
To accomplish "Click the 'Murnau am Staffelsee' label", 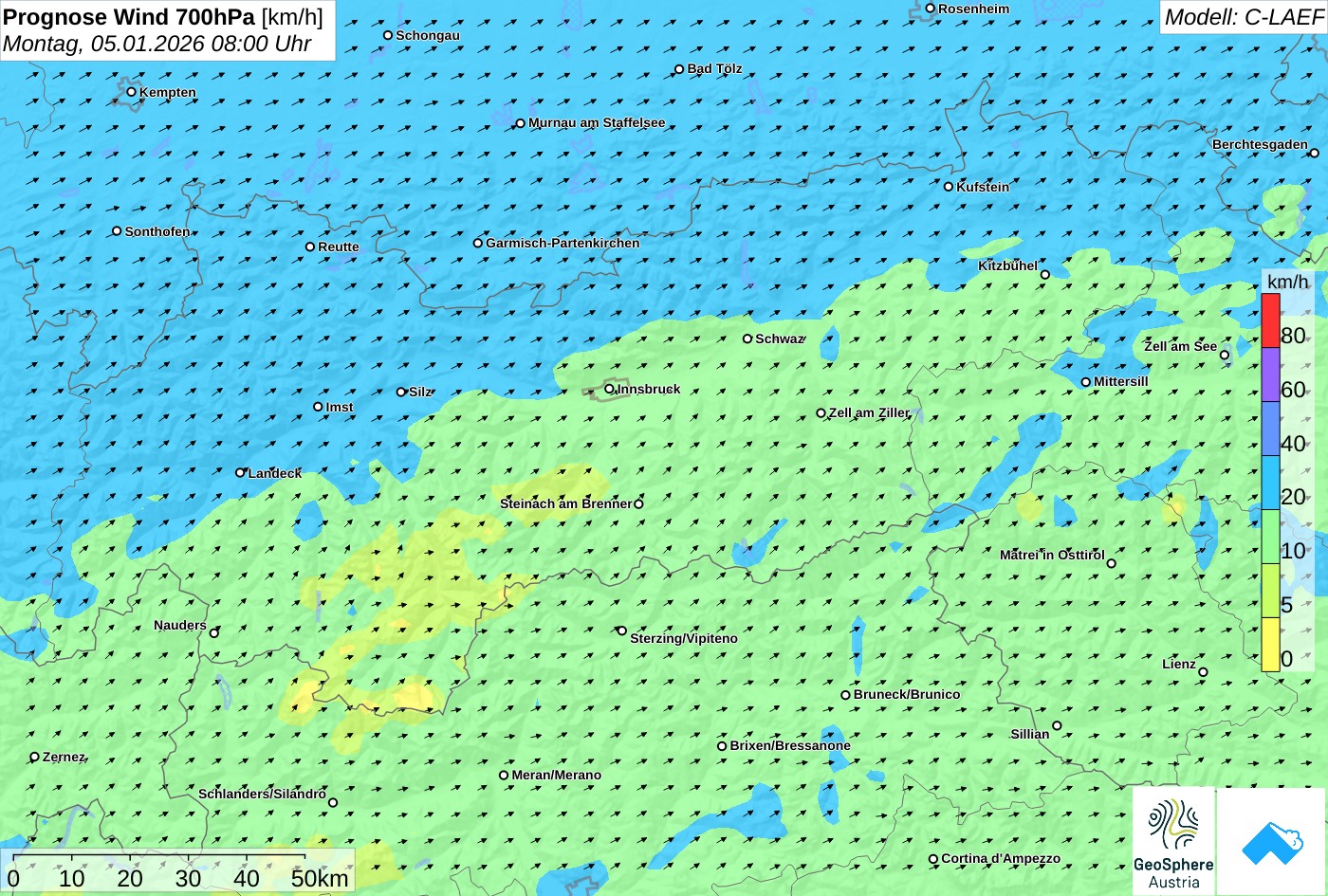I will [597, 122].
